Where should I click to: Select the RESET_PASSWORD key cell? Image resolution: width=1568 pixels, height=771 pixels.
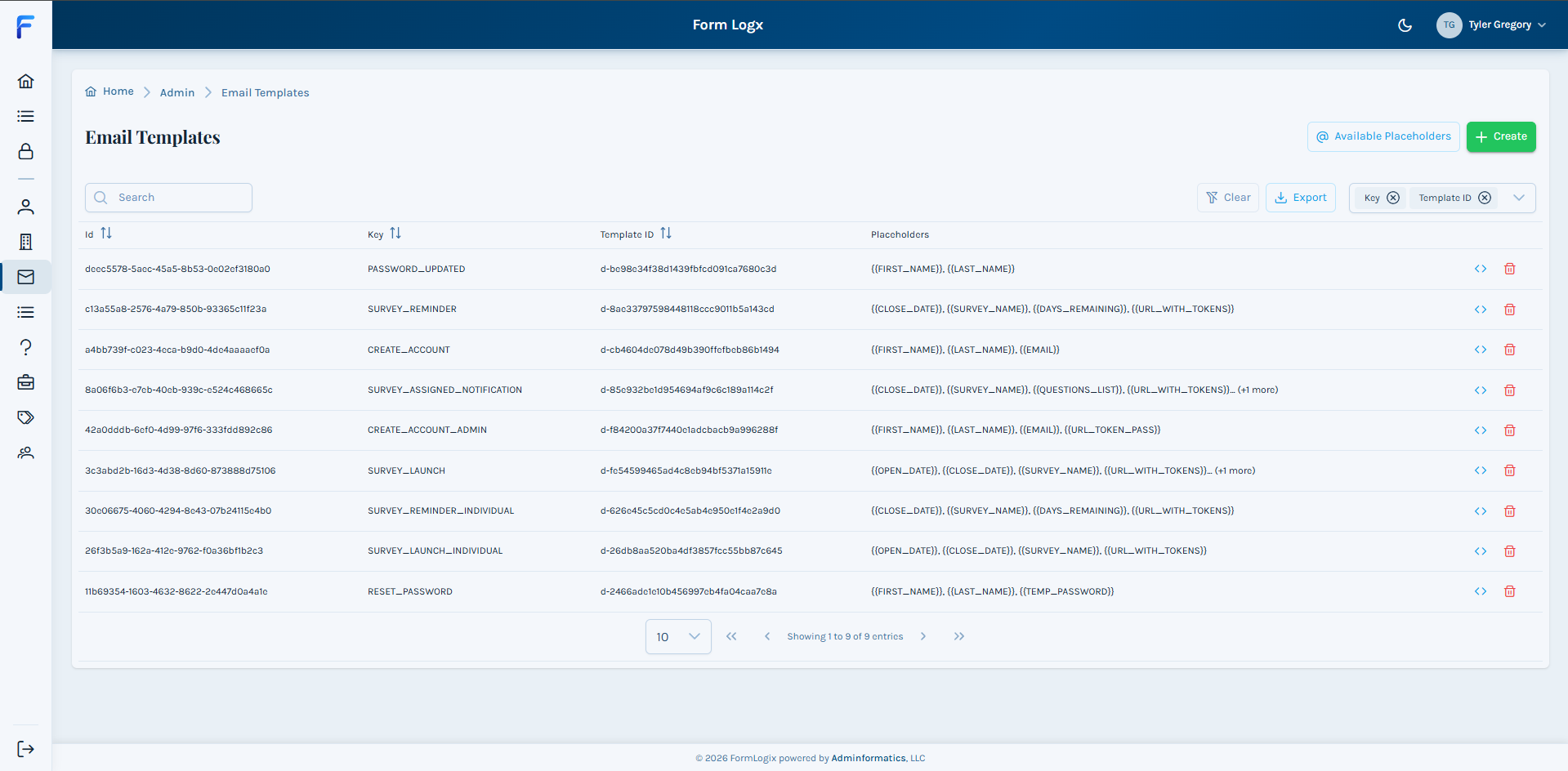410,591
